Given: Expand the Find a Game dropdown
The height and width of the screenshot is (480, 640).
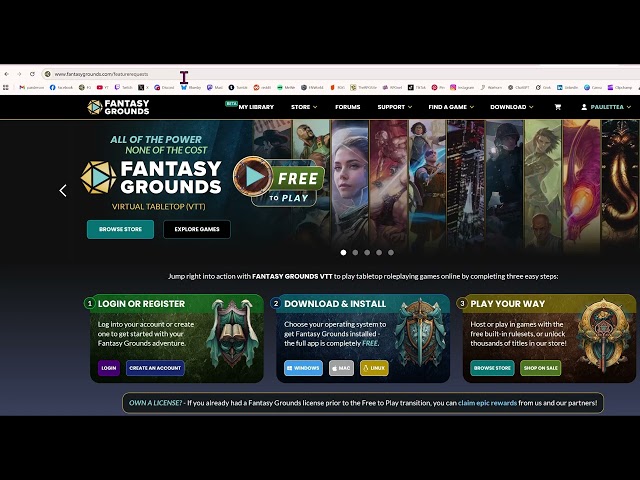Looking at the screenshot, I should tap(451, 107).
